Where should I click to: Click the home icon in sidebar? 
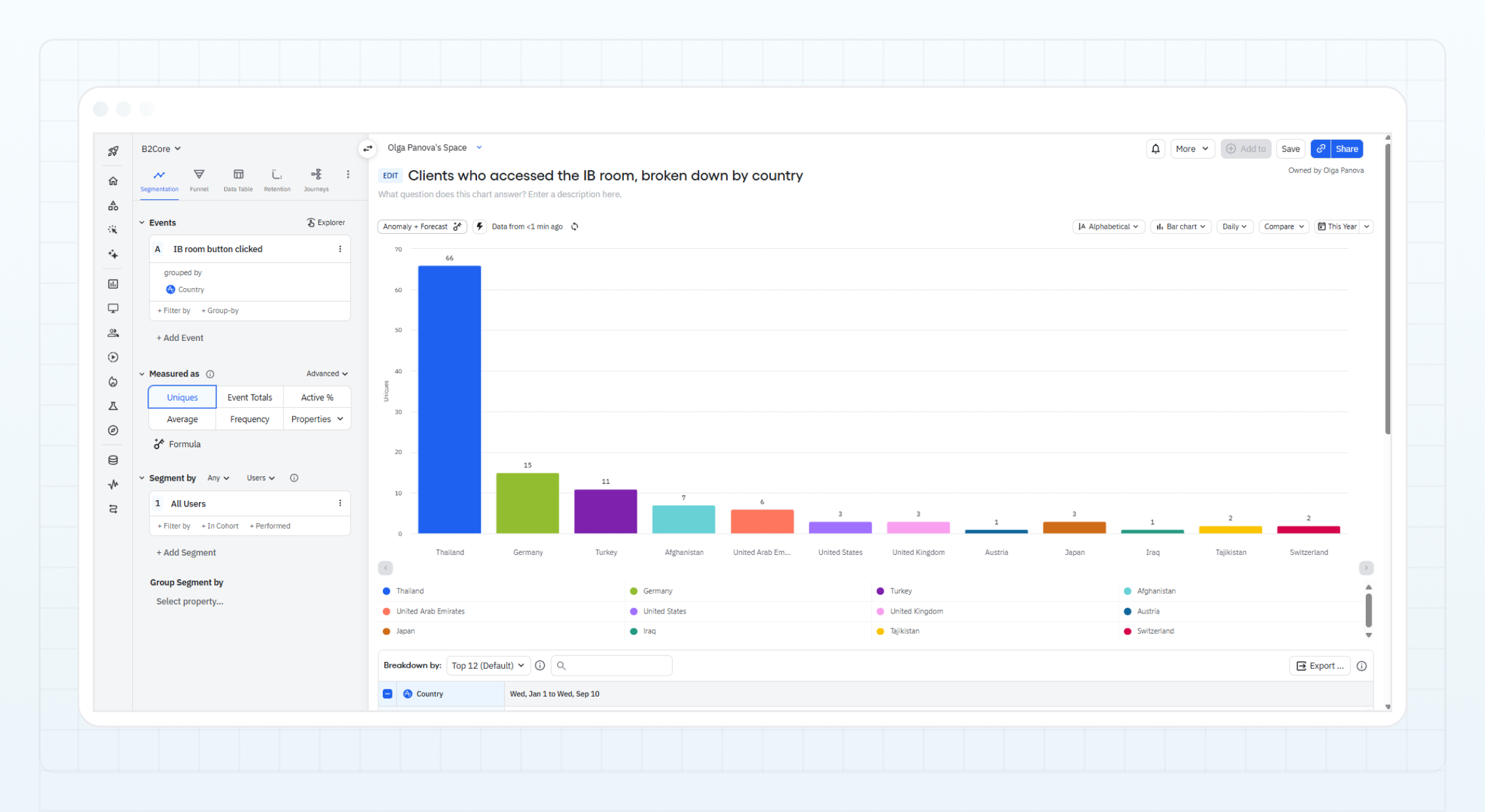click(x=113, y=181)
